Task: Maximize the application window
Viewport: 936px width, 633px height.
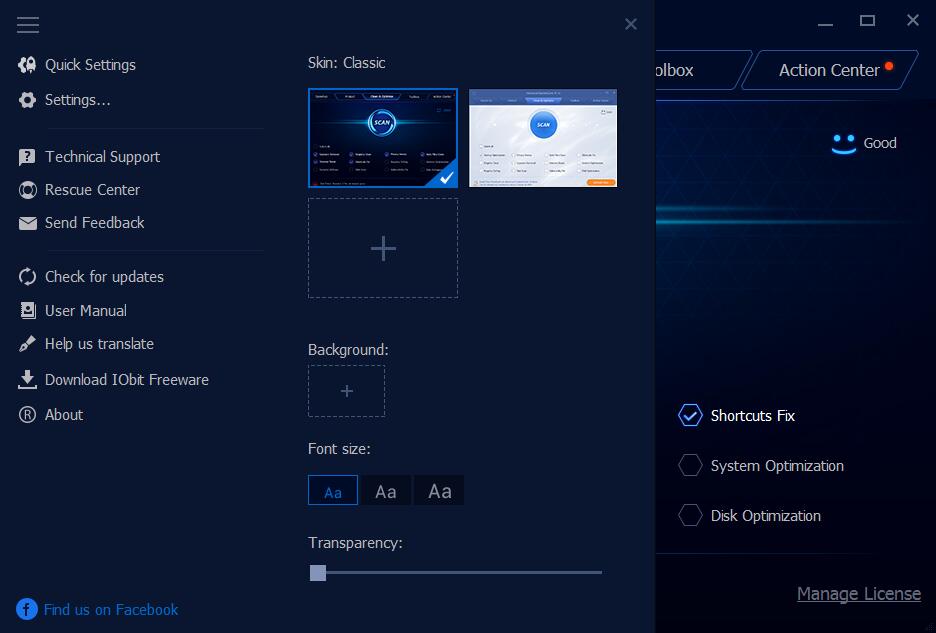Action: click(x=867, y=21)
